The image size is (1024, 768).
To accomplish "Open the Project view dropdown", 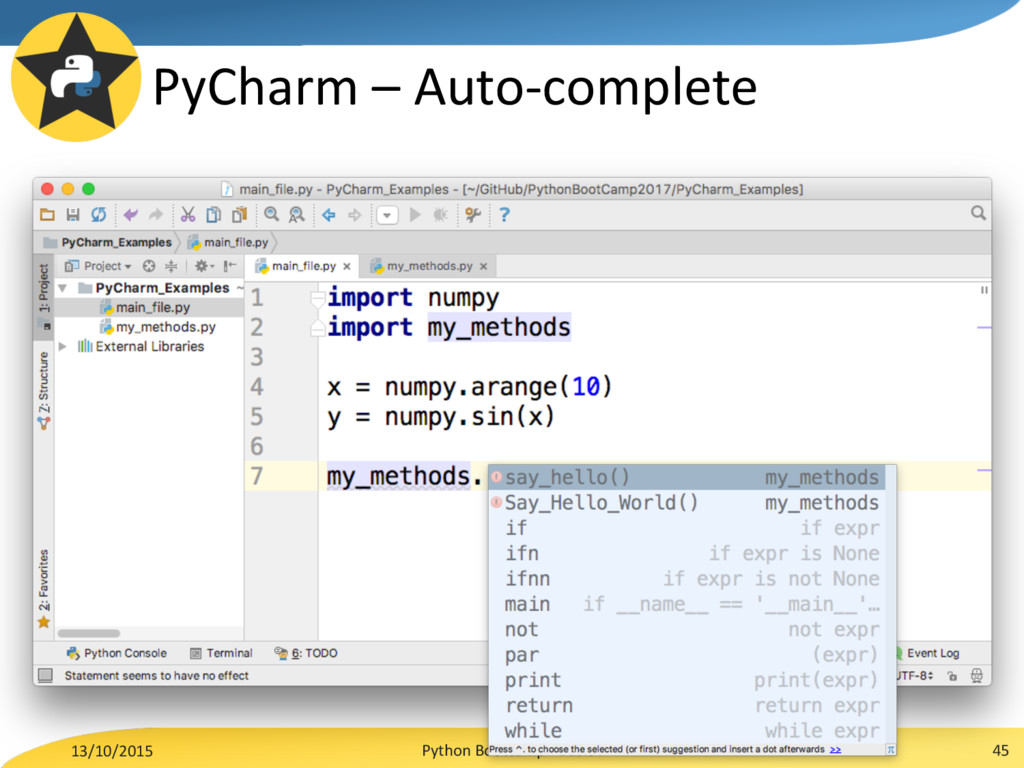I will pyautogui.click(x=99, y=266).
